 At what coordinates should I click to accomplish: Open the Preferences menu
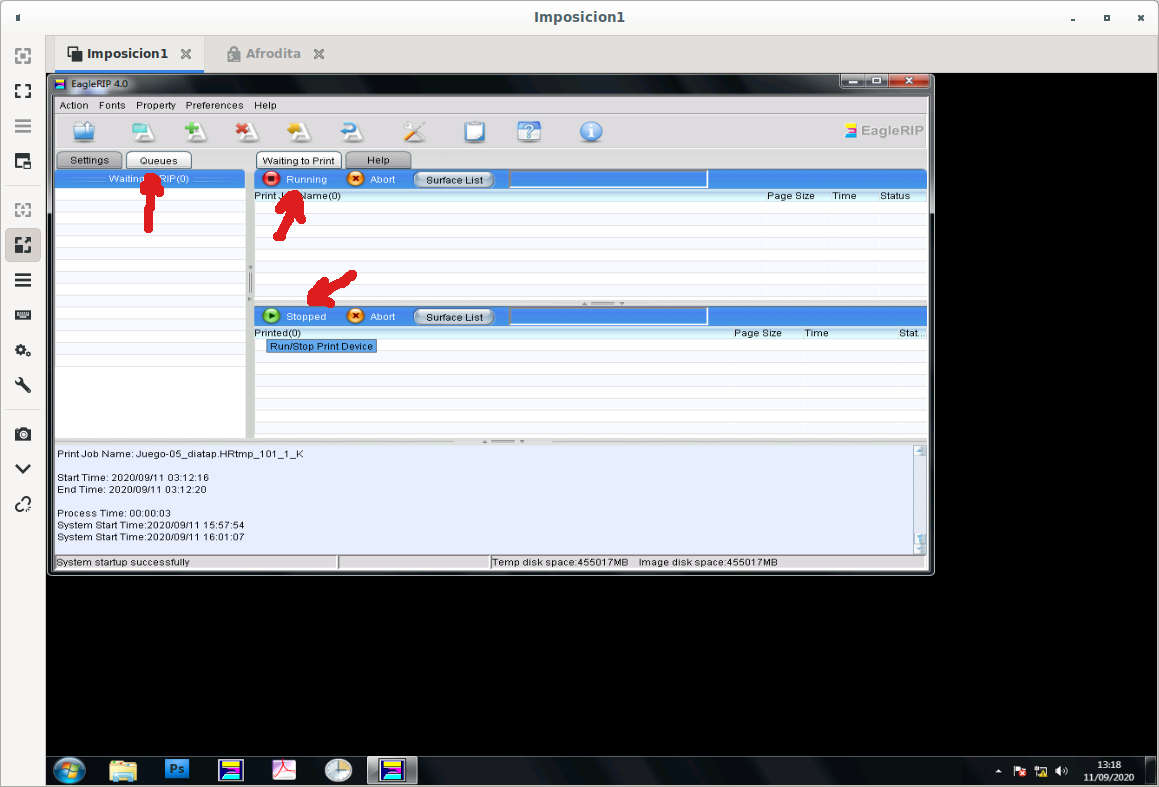click(214, 105)
